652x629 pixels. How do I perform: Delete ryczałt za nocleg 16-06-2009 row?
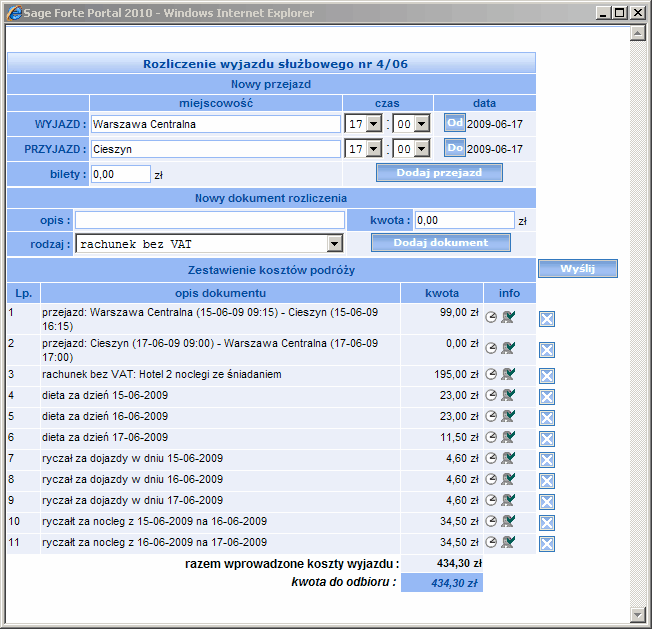(x=547, y=544)
